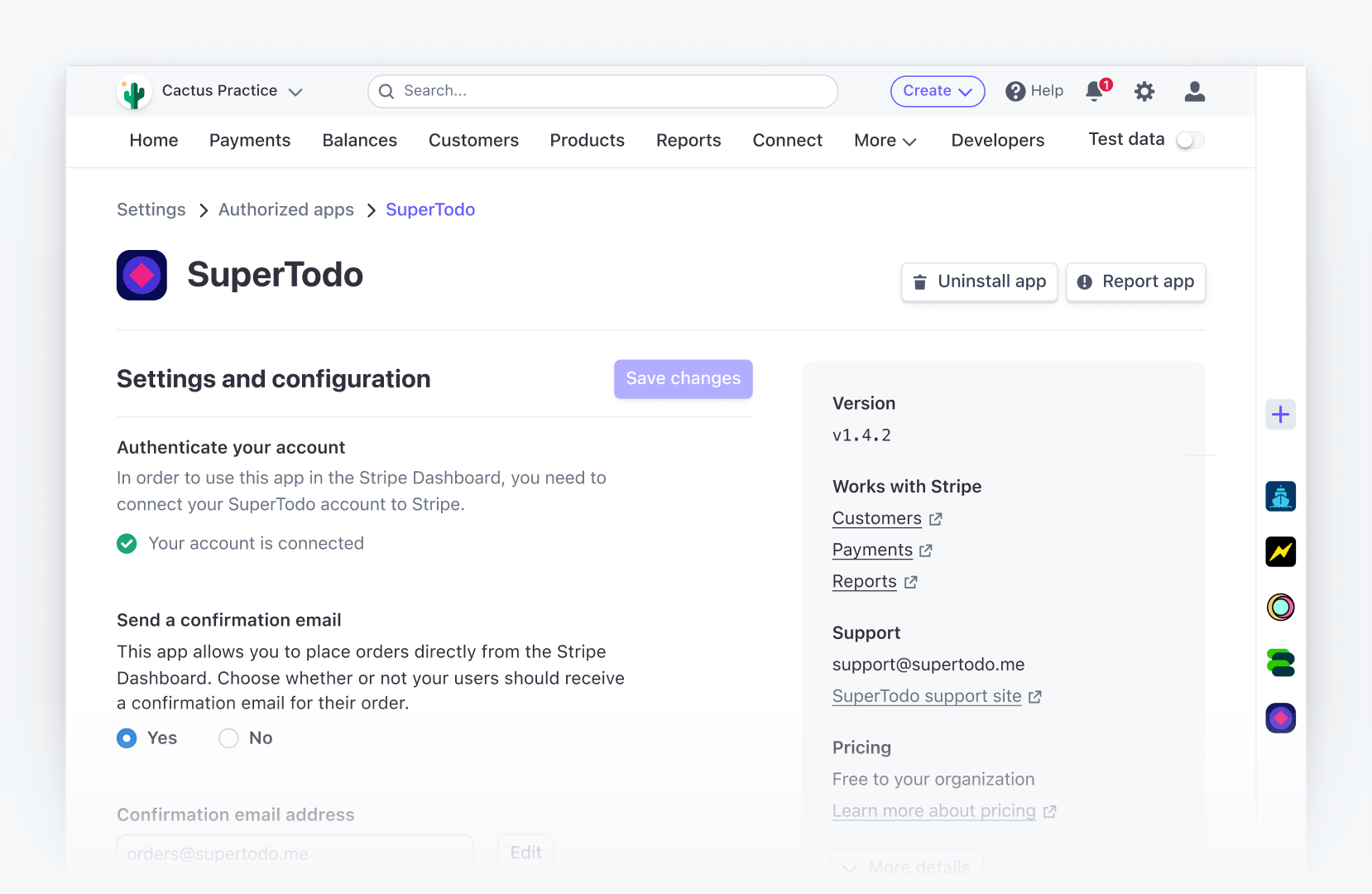Go to the Payments tab

coord(250,140)
